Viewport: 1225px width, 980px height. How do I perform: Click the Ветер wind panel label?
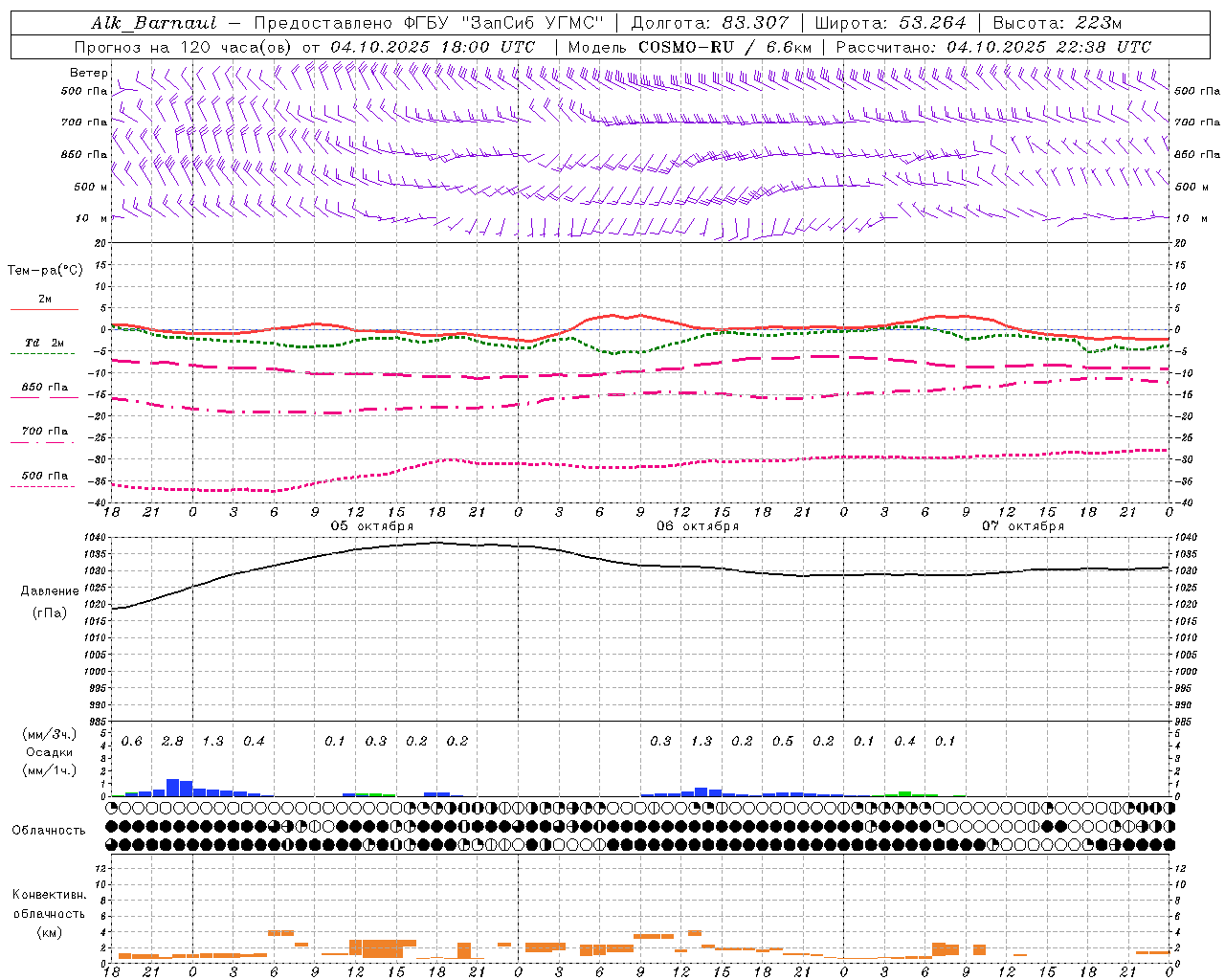88,73
